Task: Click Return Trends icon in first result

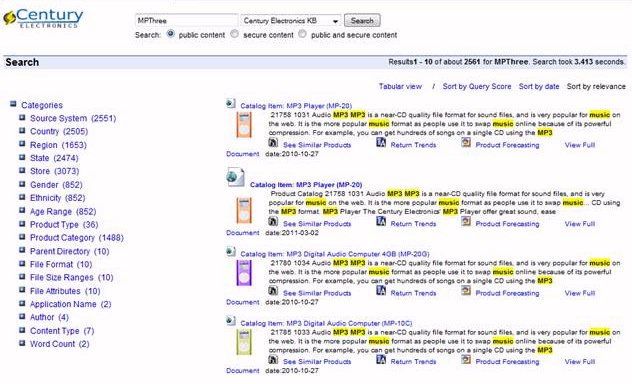Action: 381,142
